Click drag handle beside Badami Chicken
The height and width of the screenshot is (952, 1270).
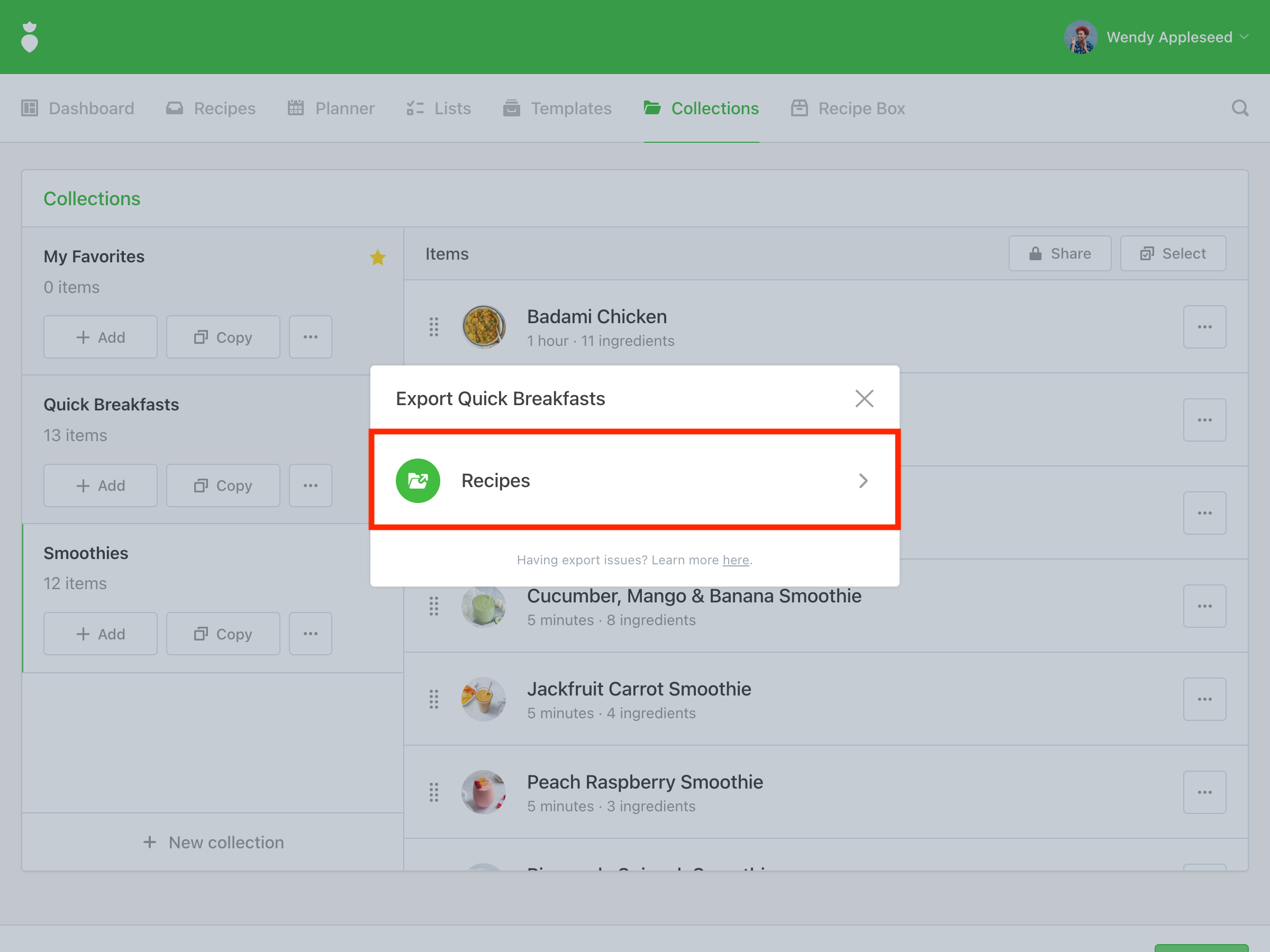(x=433, y=327)
